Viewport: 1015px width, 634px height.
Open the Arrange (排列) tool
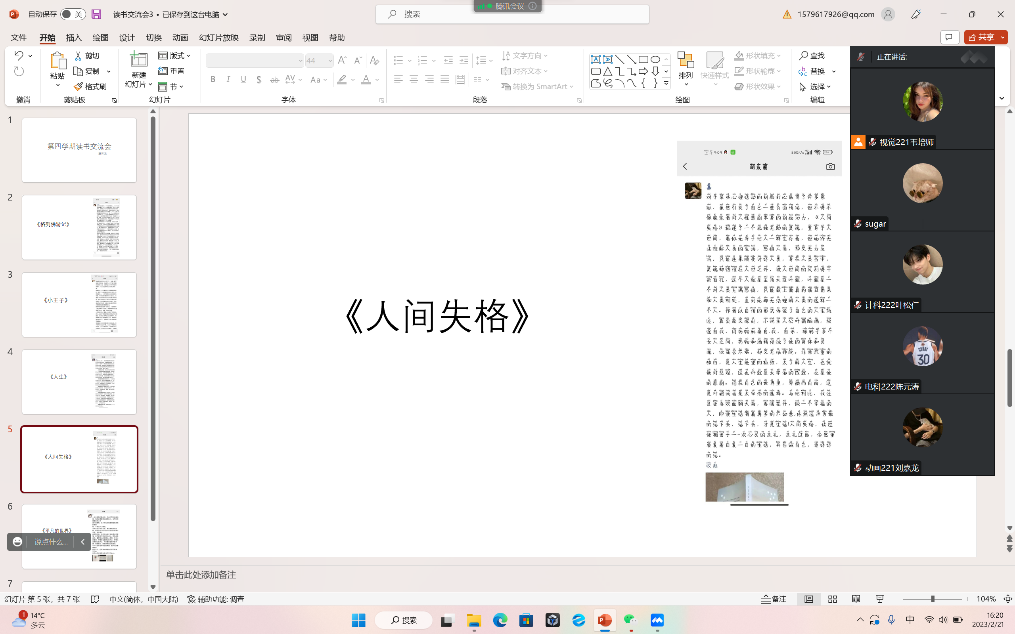pos(685,64)
